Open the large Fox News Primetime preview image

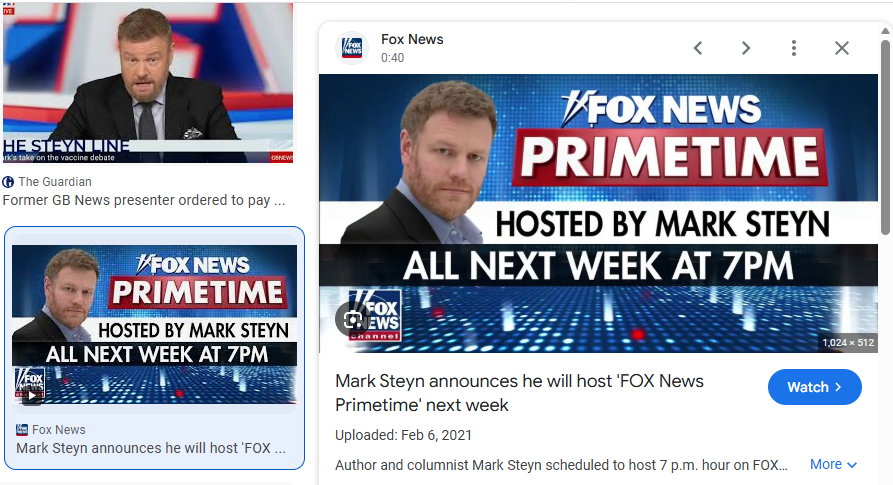tap(598, 213)
